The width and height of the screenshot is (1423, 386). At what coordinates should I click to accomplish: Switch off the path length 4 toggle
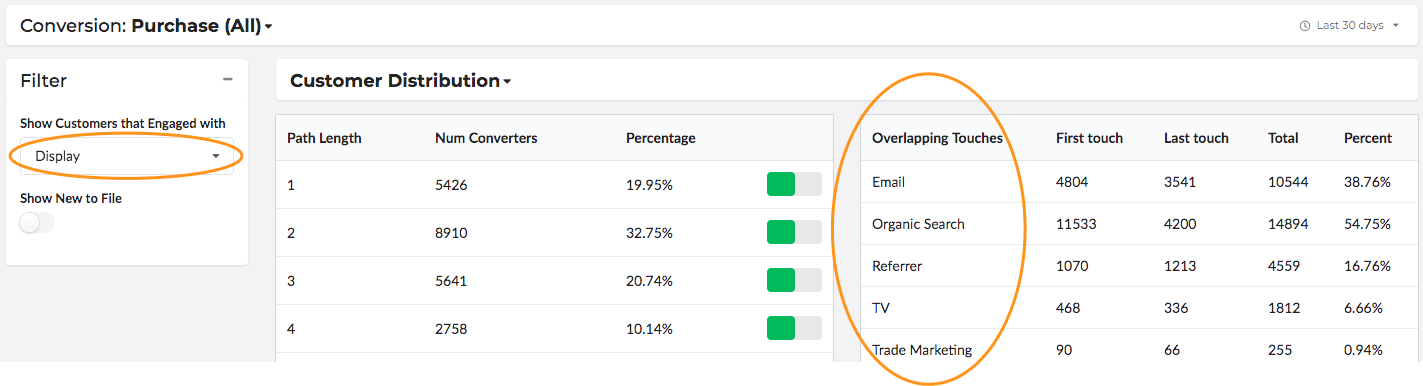tap(794, 328)
